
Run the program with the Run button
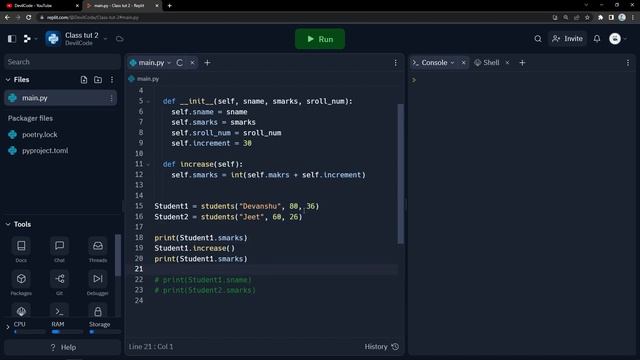tap(320, 39)
